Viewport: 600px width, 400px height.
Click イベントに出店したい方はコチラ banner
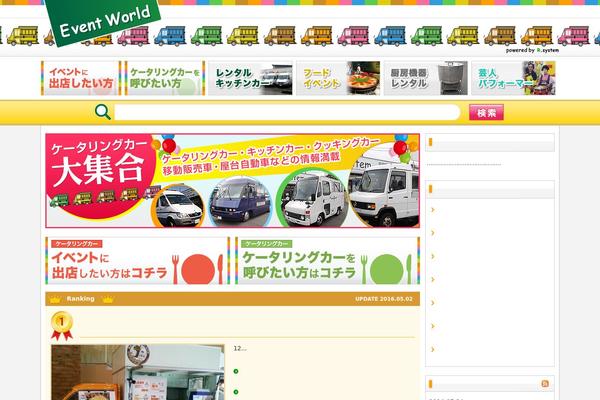[137, 261]
